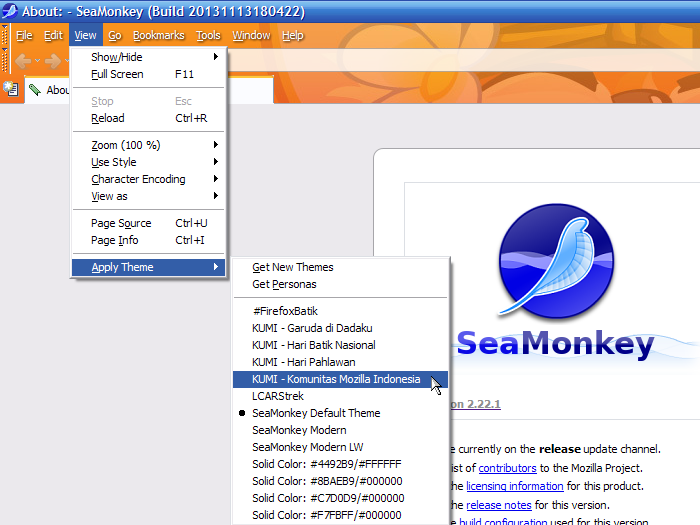This screenshot has width=700, height=525.
Task: Apply the #FirefoxBatik theme
Action: tap(340, 311)
